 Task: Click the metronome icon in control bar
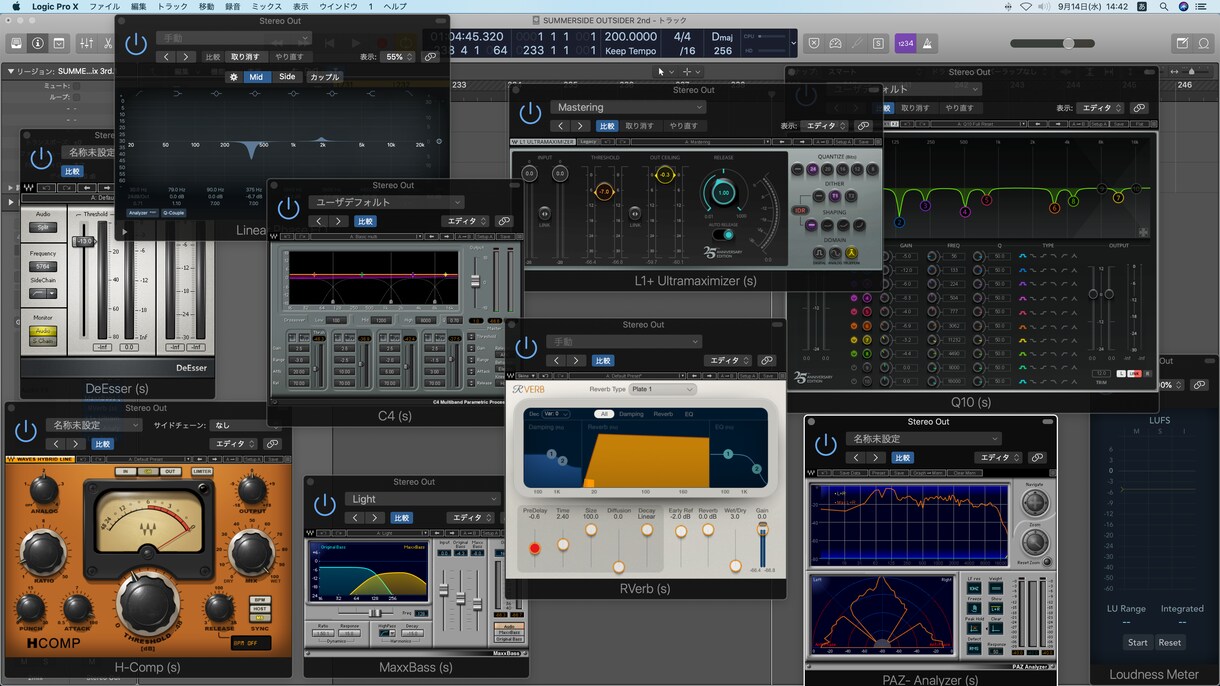point(927,43)
